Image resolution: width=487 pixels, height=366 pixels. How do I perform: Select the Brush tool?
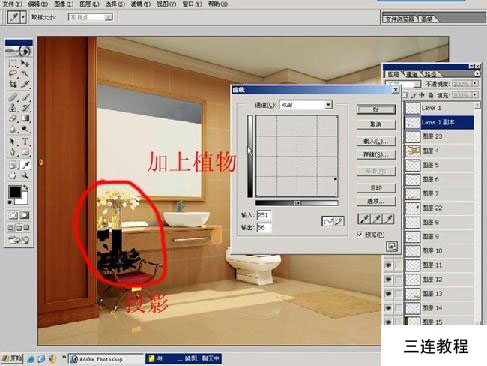click(25, 97)
